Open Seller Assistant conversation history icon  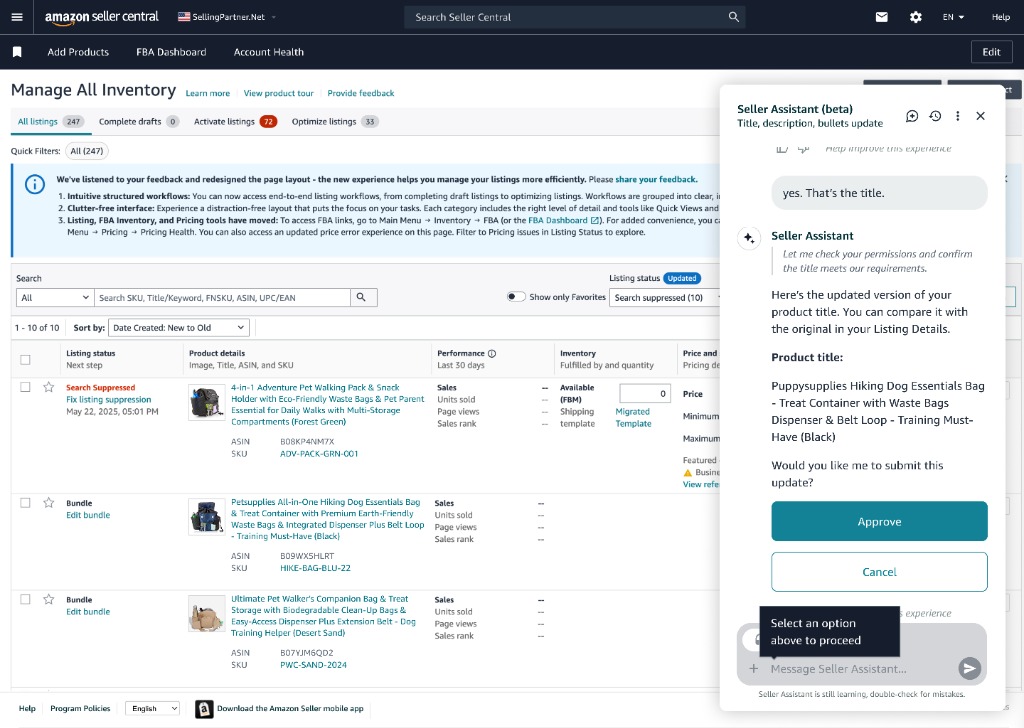[935, 116]
